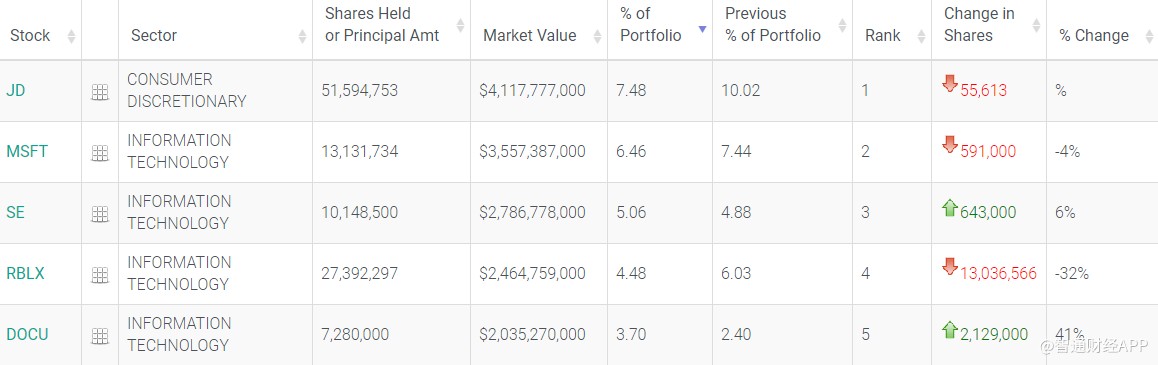Click green up arrow in SE row

click(950, 208)
